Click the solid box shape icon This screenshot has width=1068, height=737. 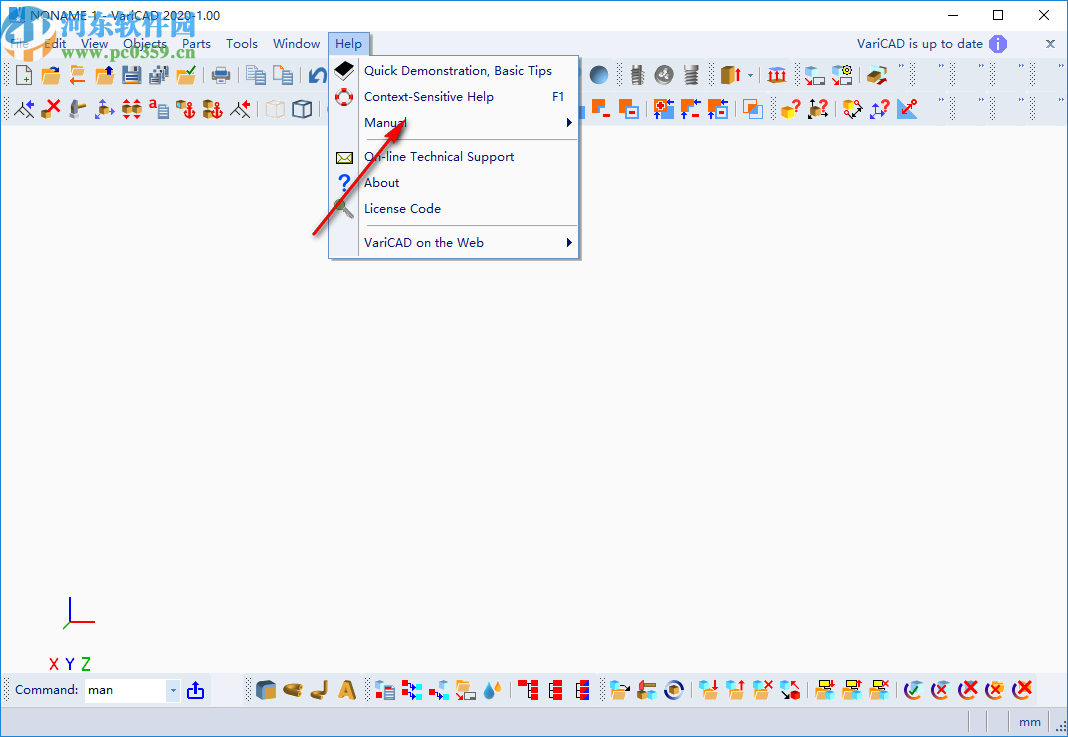coord(266,690)
